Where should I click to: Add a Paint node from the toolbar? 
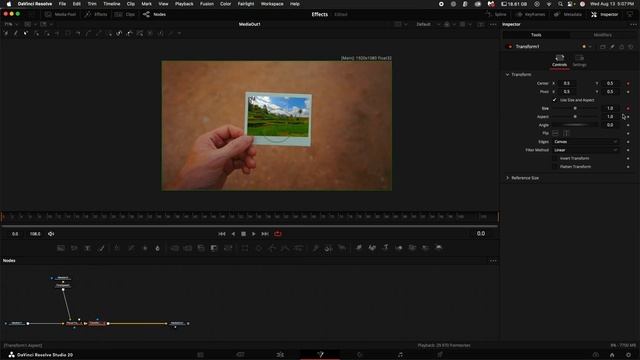tap(101, 248)
